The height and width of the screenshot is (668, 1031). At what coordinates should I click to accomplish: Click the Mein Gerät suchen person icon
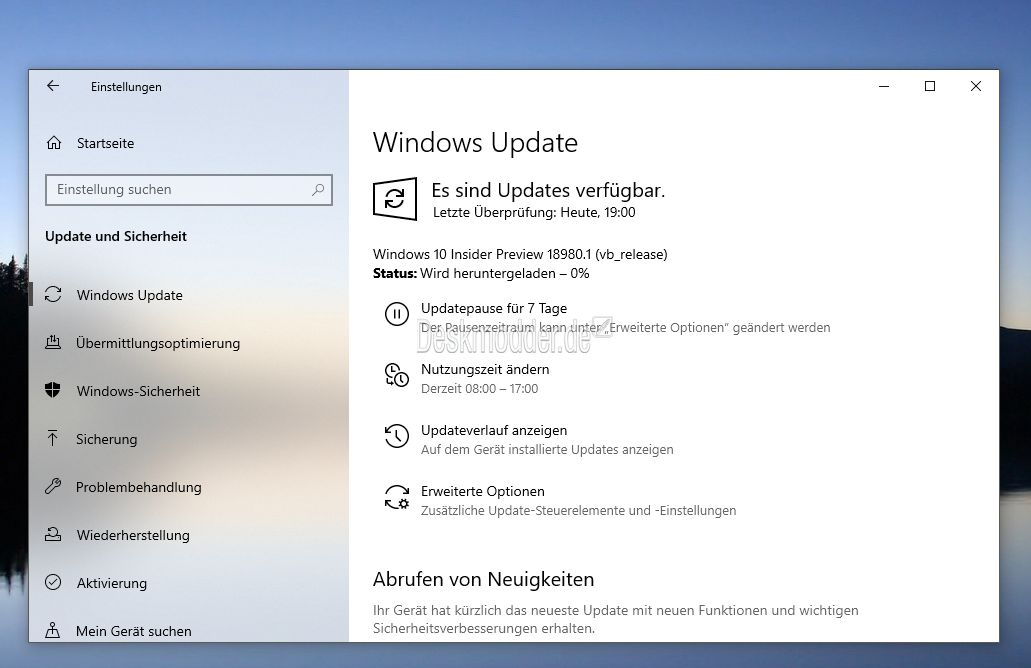[53, 631]
